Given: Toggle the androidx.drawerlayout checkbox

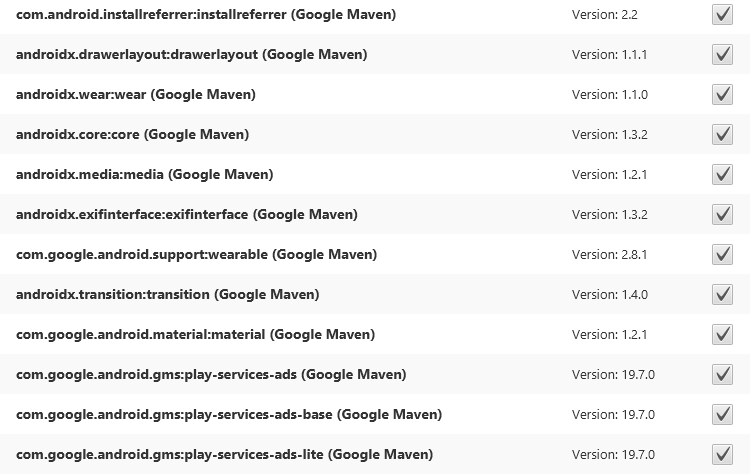Looking at the screenshot, I should pos(722,55).
